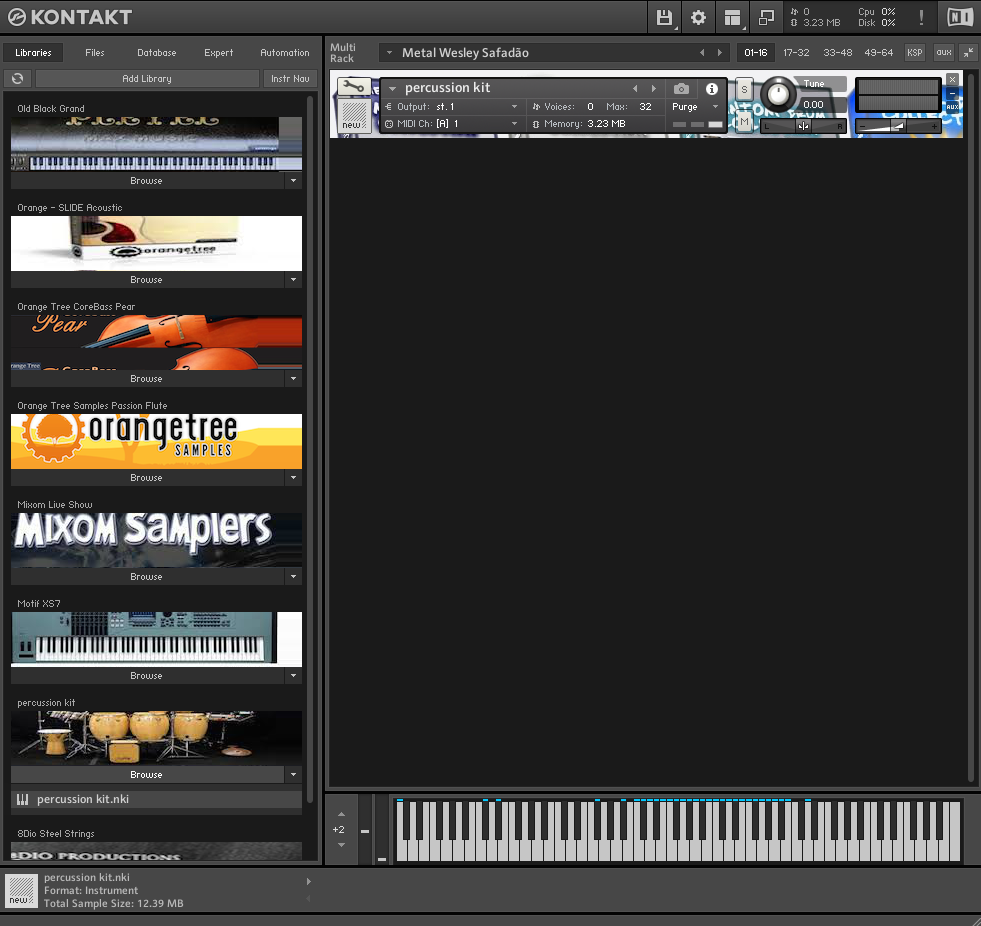Shift keyboard octave up

(x=342, y=815)
